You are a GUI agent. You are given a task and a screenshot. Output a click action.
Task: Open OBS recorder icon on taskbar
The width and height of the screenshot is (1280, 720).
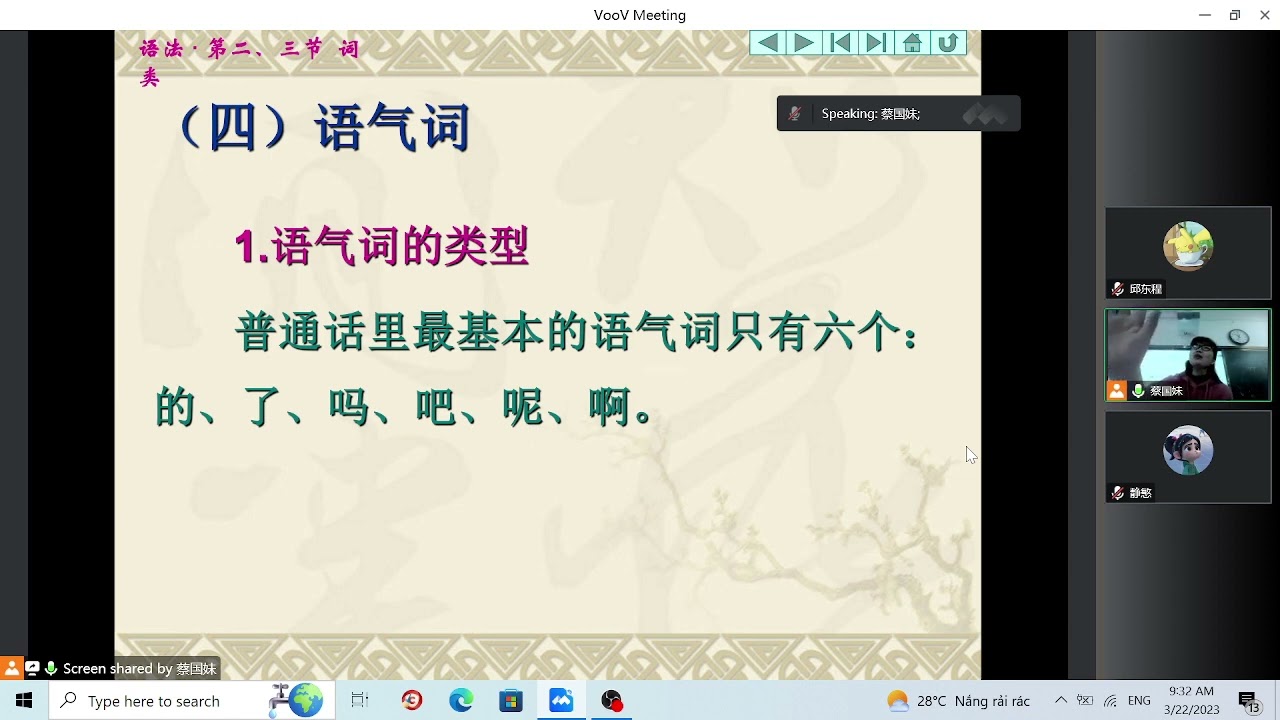click(x=611, y=701)
